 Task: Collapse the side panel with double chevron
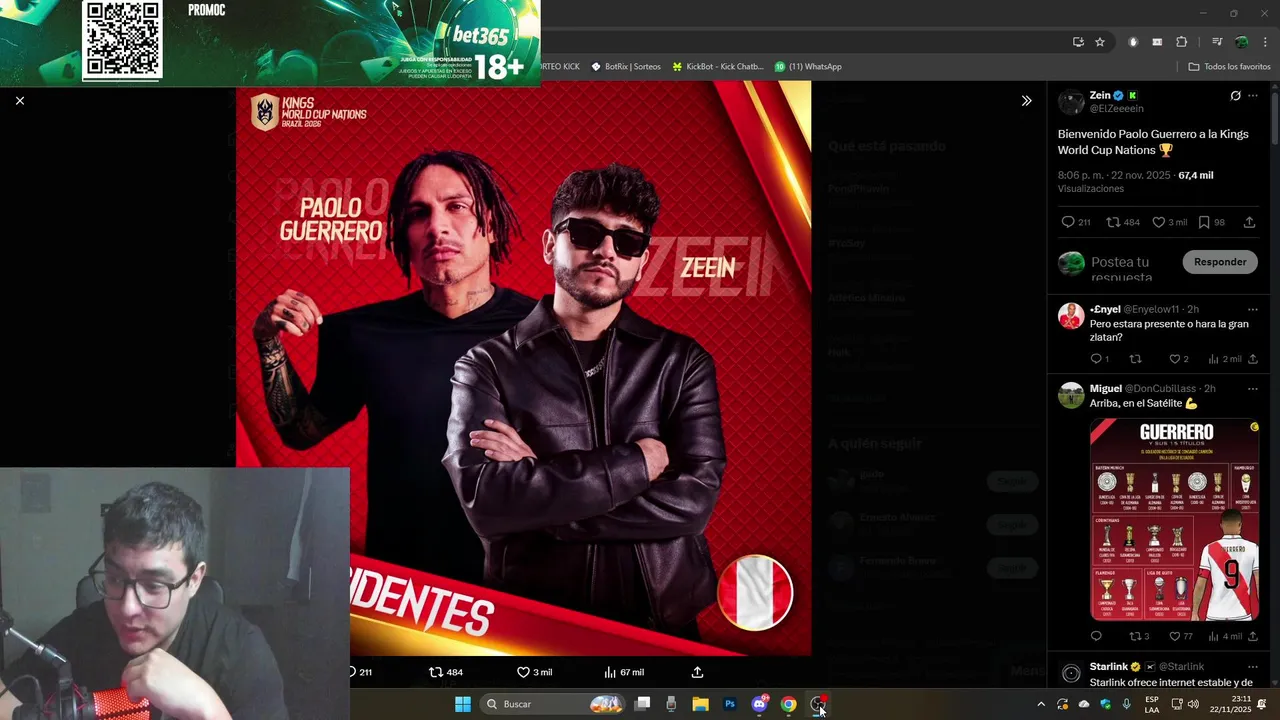click(x=1026, y=100)
